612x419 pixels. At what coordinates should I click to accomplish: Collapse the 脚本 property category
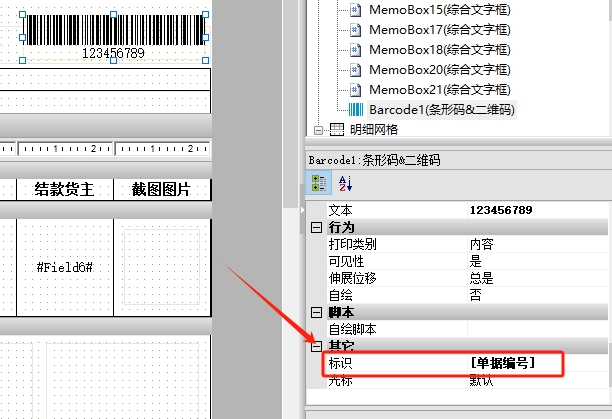pyautogui.click(x=316, y=312)
